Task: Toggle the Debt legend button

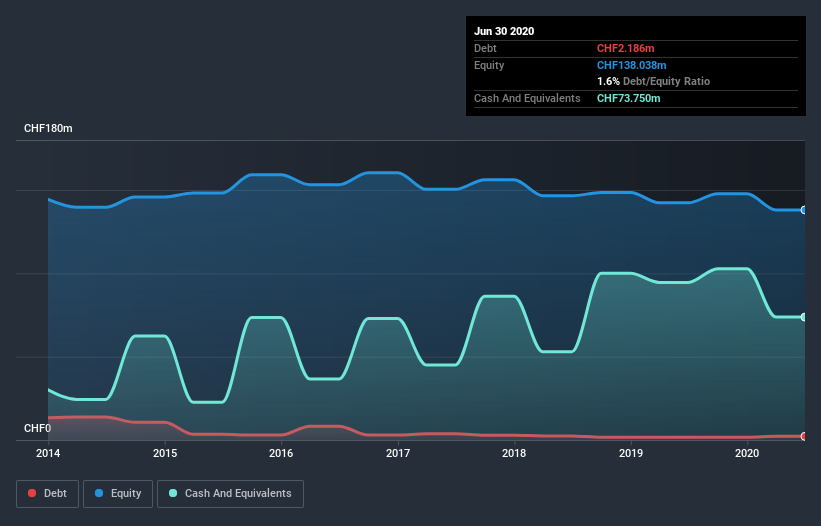Action: [x=48, y=494]
